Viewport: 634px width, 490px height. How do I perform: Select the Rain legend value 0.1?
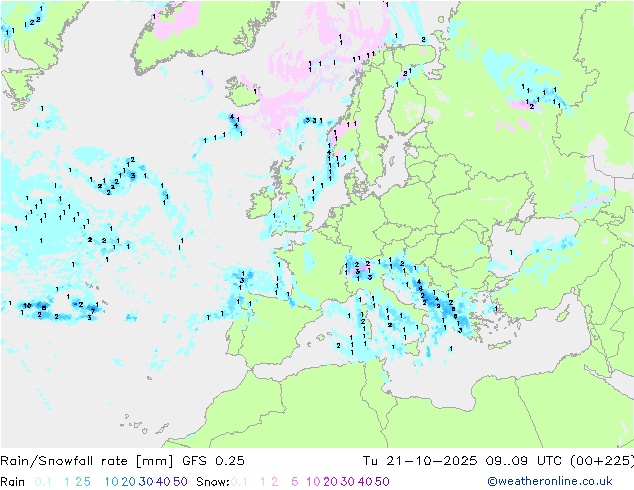coord(43,482)
